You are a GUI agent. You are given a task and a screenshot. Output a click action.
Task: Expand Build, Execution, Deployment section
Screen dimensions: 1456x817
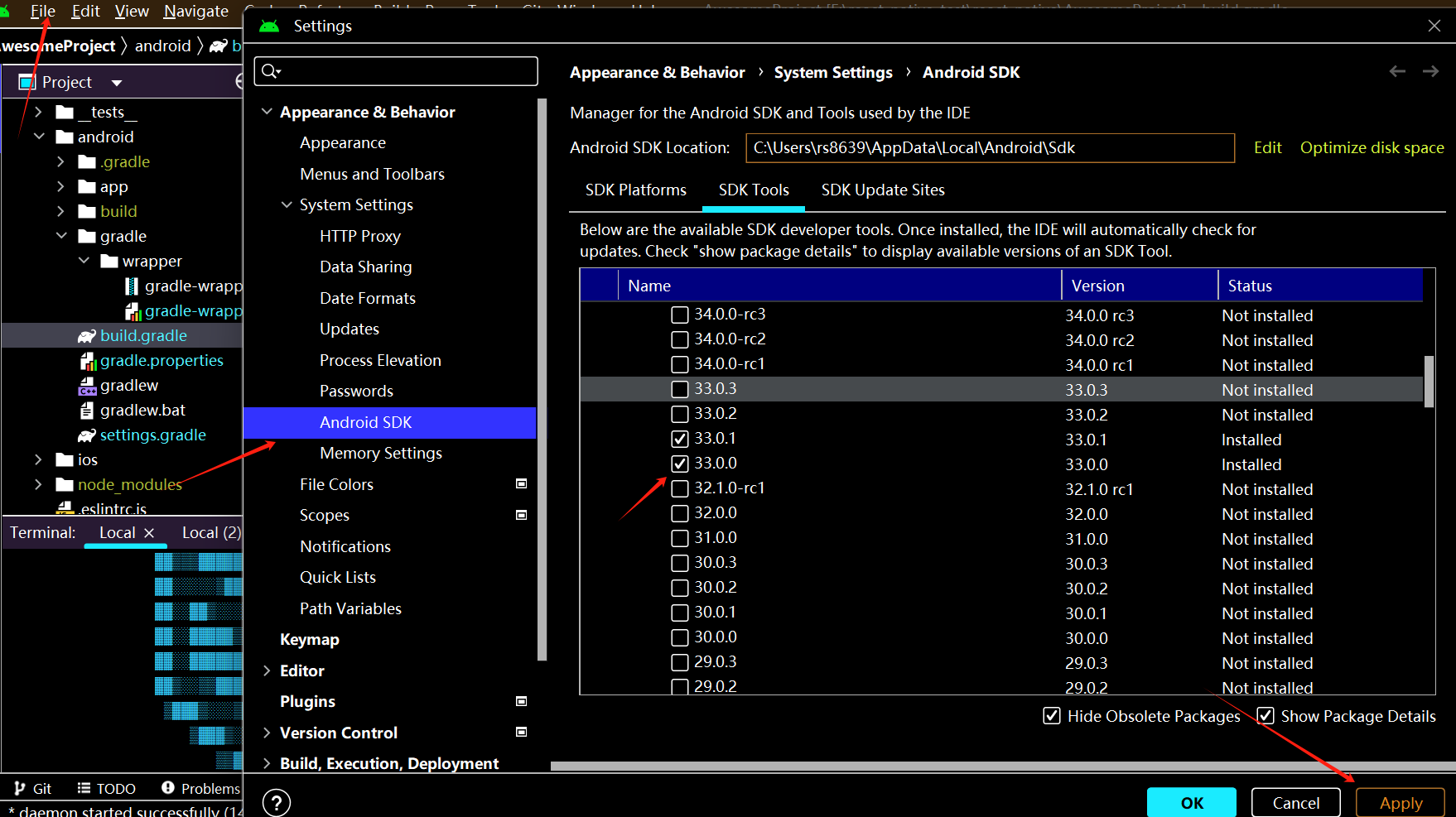[x=267, y=763]
